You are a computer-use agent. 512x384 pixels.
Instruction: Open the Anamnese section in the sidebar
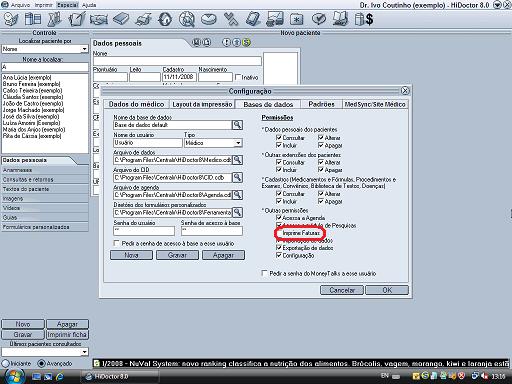[45, 170]
